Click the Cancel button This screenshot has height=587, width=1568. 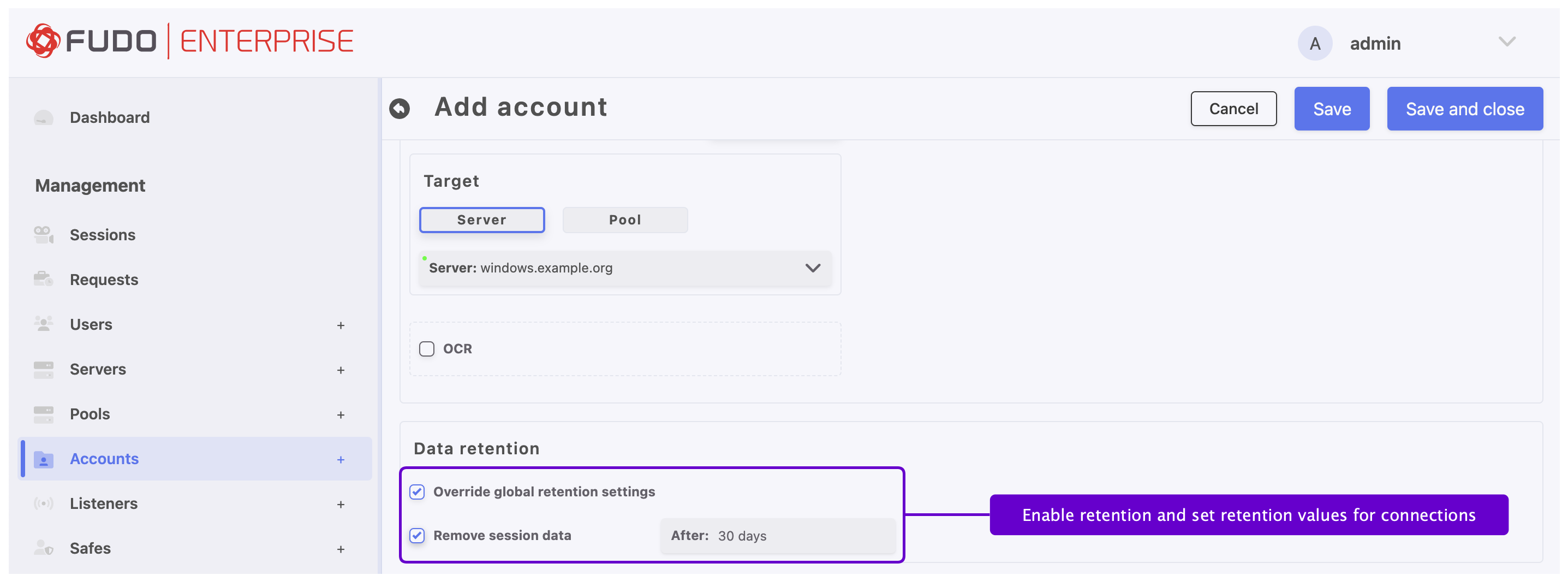click(1233, 109)
